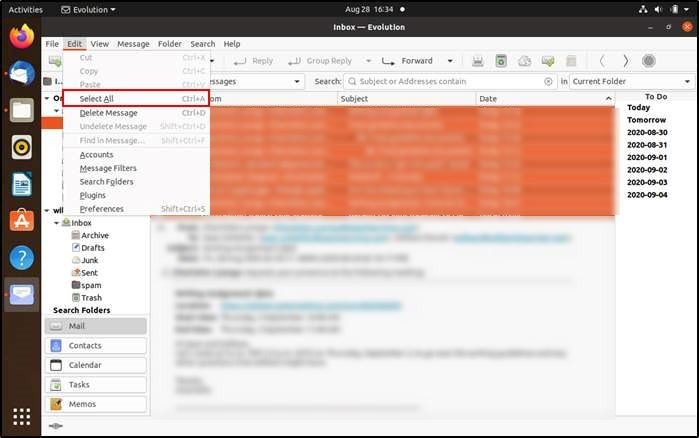Launch LibreOffice Writer from the dock

[22, 184]
